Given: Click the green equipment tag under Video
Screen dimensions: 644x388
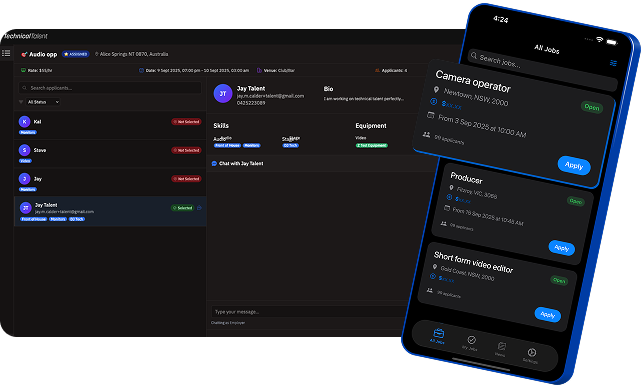Looking at the screenshot, I should pos(372,145).
